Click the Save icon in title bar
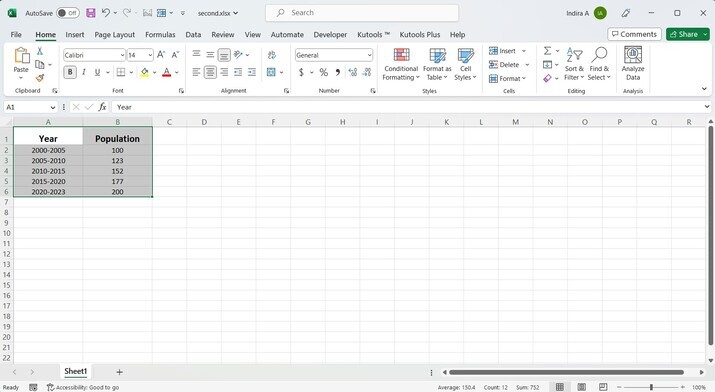Screen dimensions: 715x392 [91, 13]
